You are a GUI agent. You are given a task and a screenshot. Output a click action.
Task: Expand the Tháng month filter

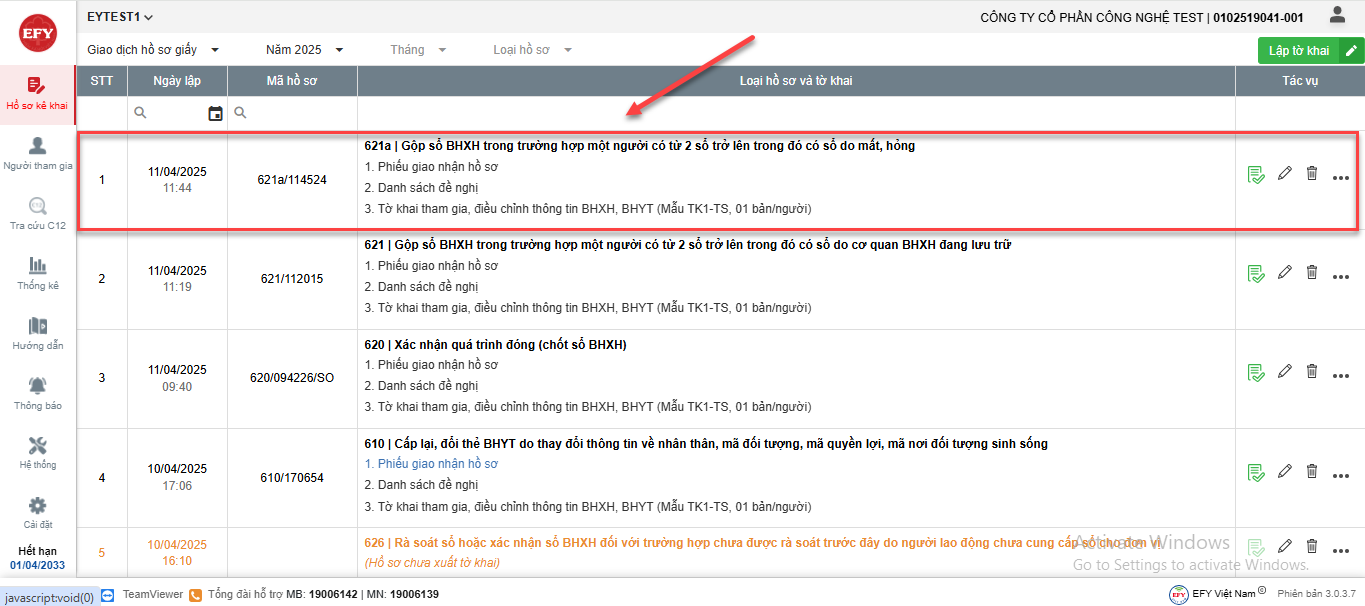tap(418, 50)
